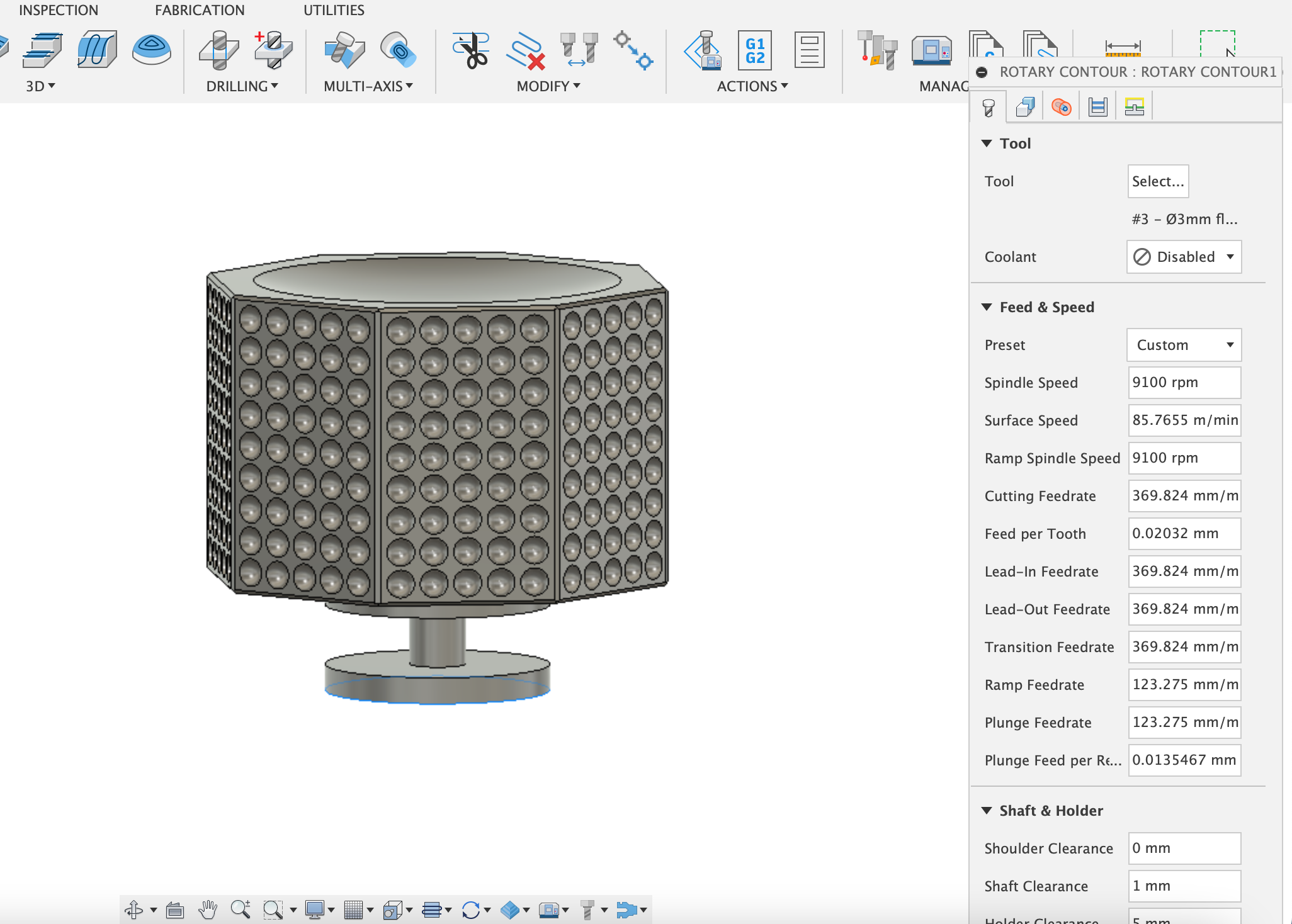This screenshot has height=924, width=1292.
Task: Switch to the Geometry tab in the dialog
Action: [1025, 107]
